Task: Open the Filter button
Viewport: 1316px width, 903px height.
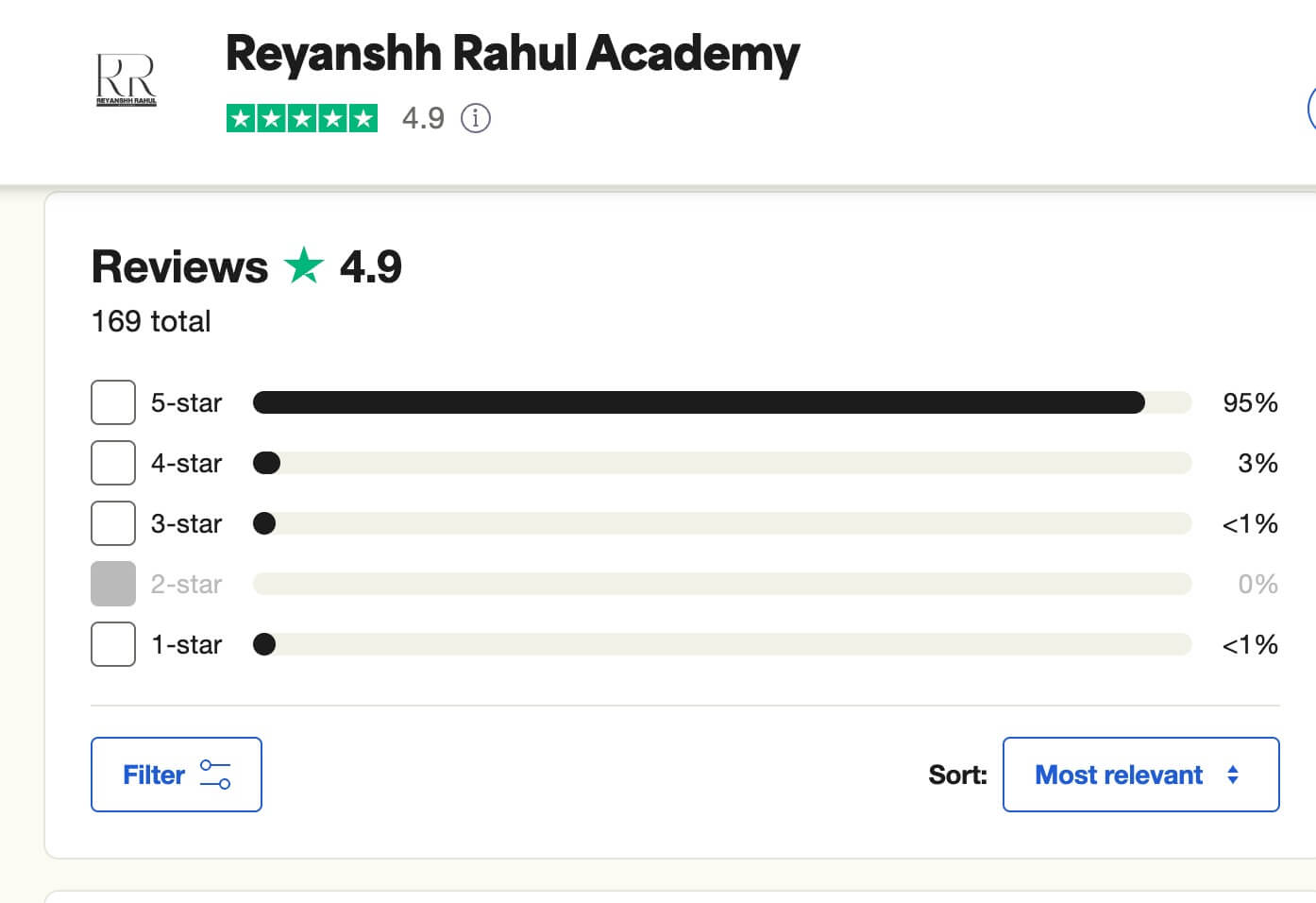Action: click(x=177, y=775)
